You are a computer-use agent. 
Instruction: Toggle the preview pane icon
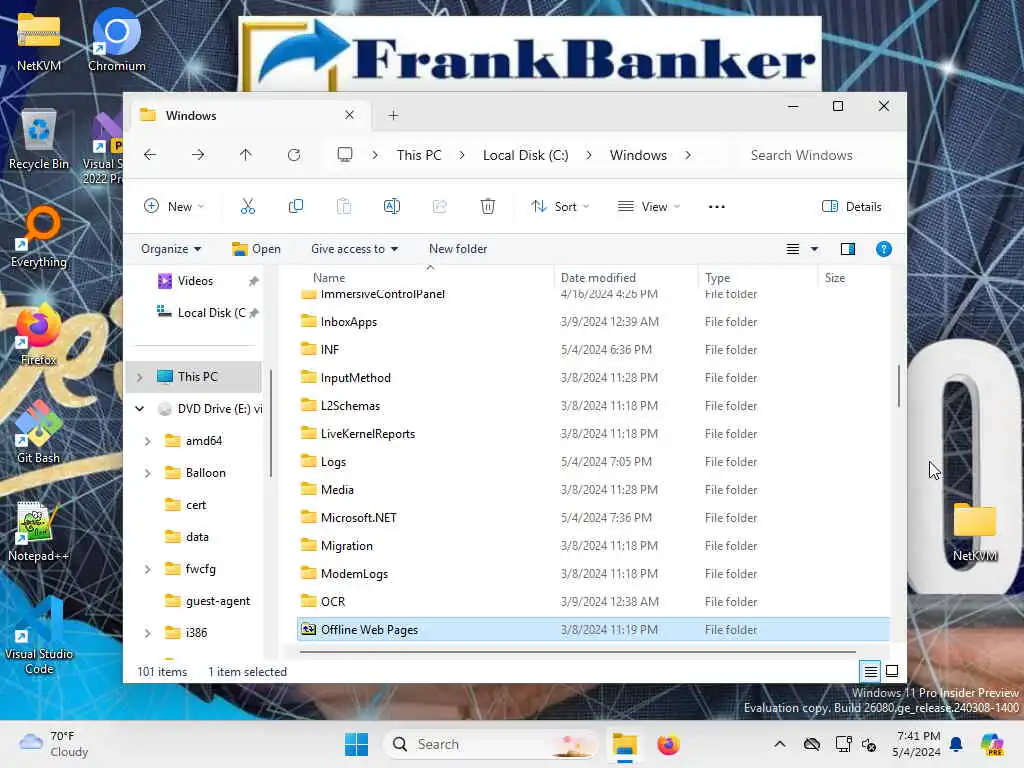pyautogui.click(x=848, y=249)
